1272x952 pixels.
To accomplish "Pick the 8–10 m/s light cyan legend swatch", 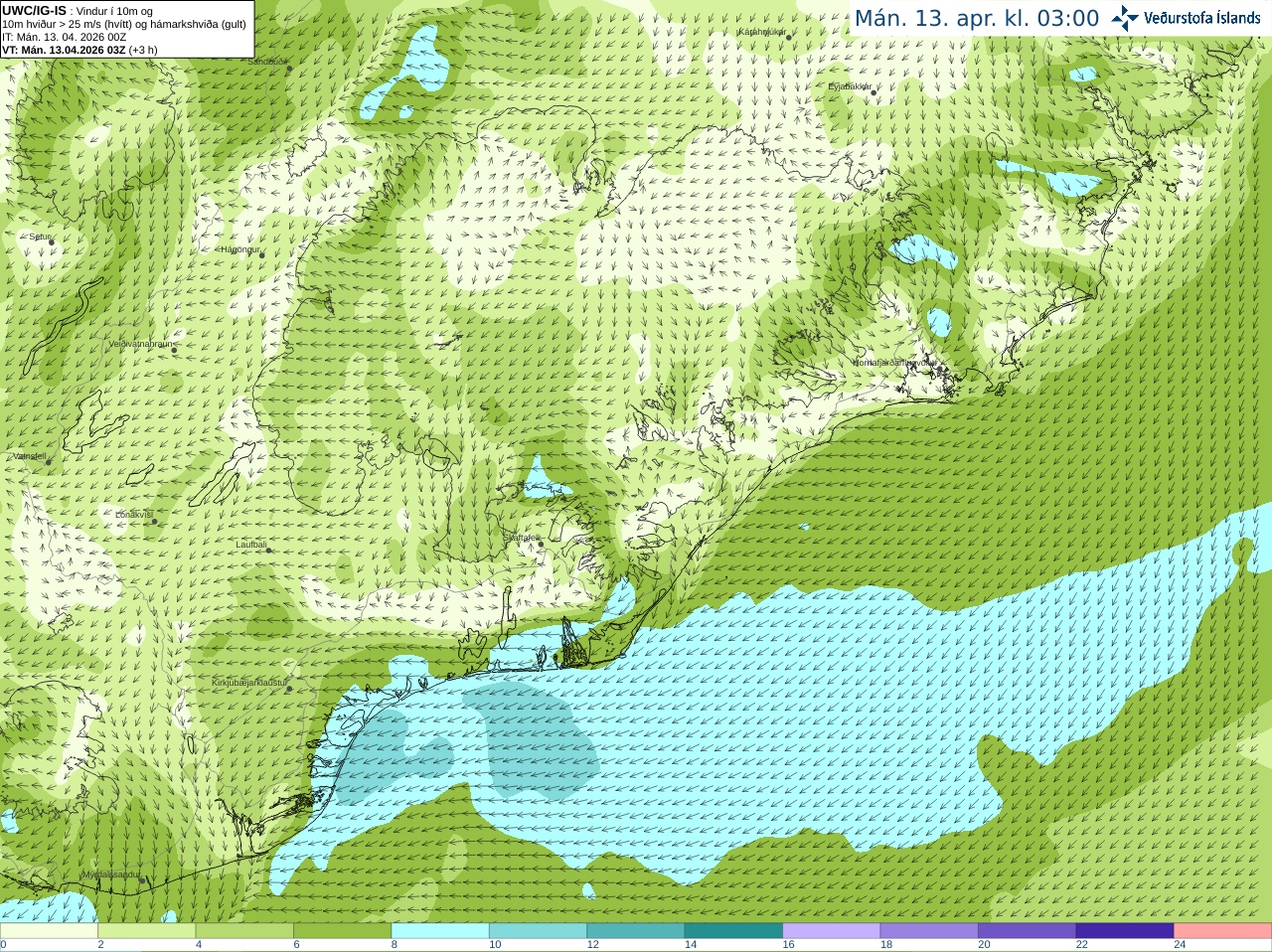I will coord(440,931).
